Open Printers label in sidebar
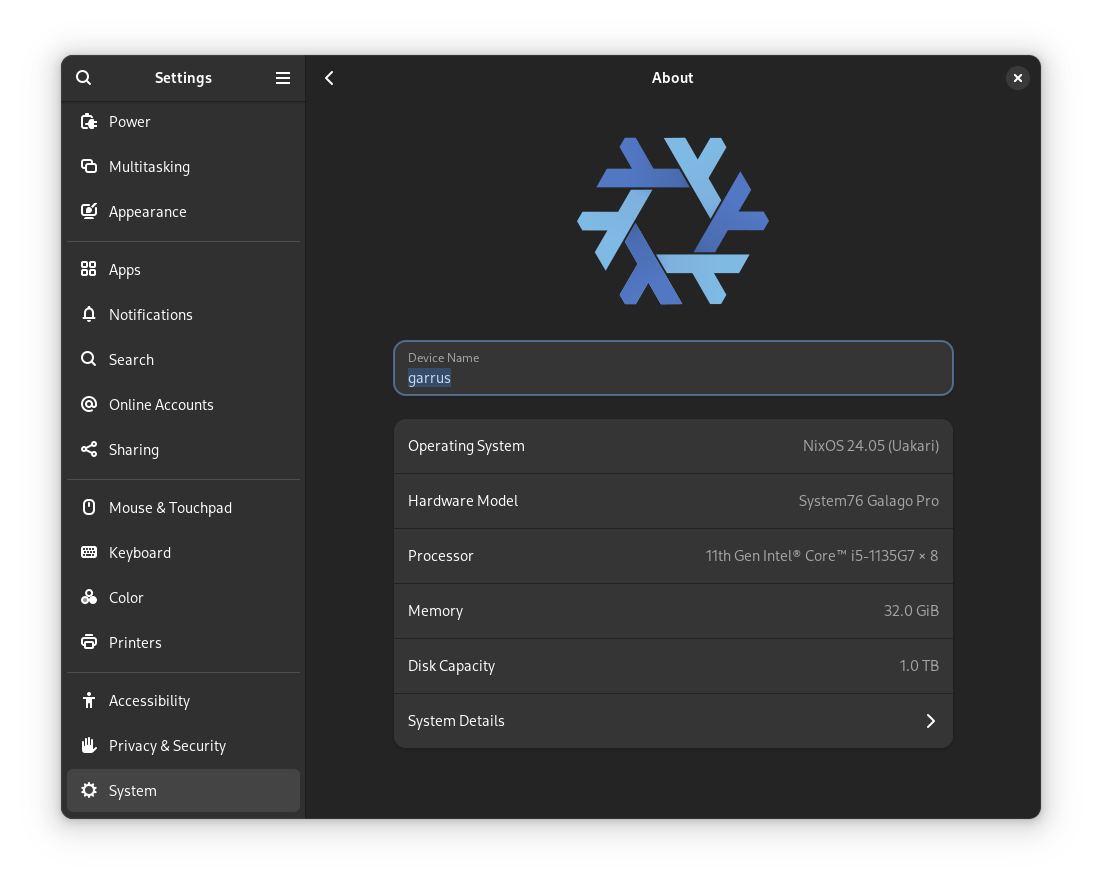1102x886 pixels. 135,643
